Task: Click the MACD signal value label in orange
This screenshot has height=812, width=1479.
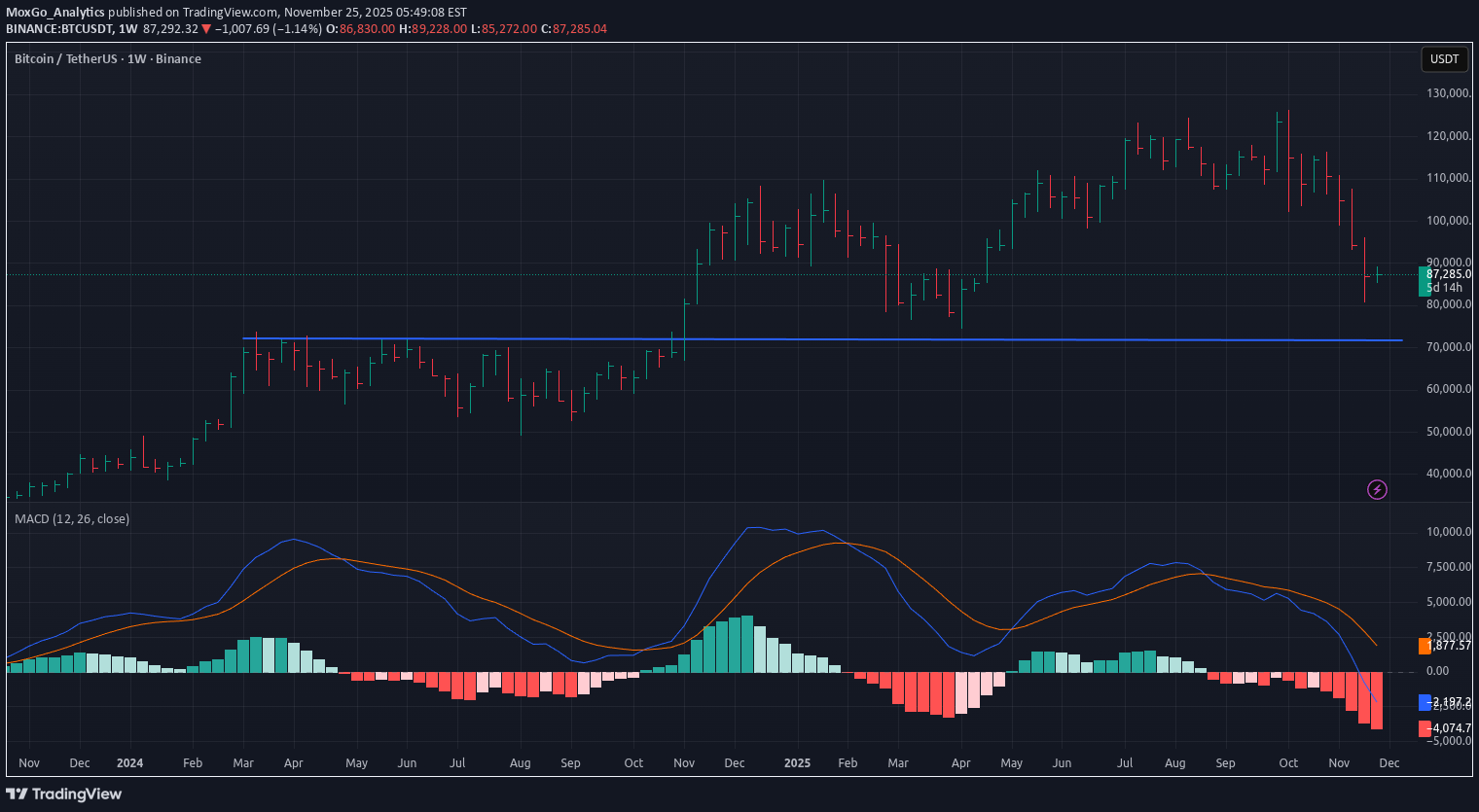Action: pyautogui.click(x=1447, y=645)
